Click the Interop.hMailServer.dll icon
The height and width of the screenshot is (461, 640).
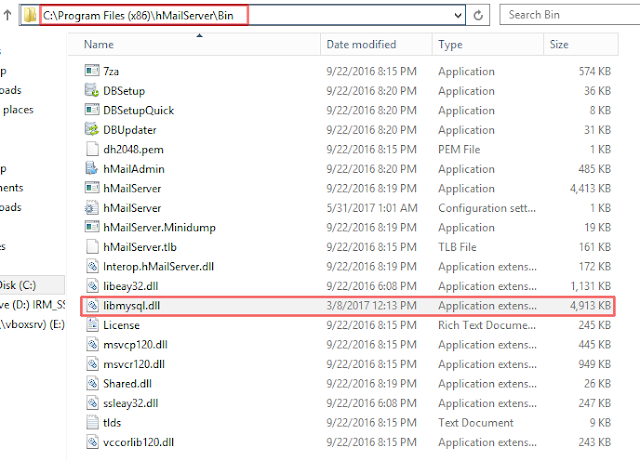(92, 267)
